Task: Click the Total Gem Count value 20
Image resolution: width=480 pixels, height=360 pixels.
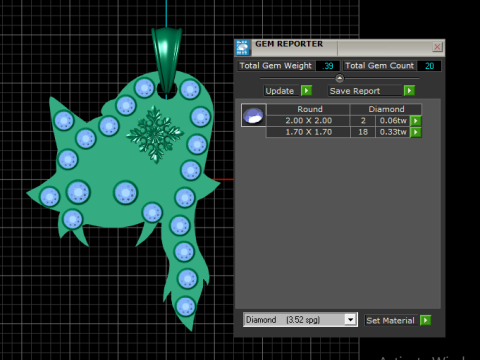Action: click(429, 66)
